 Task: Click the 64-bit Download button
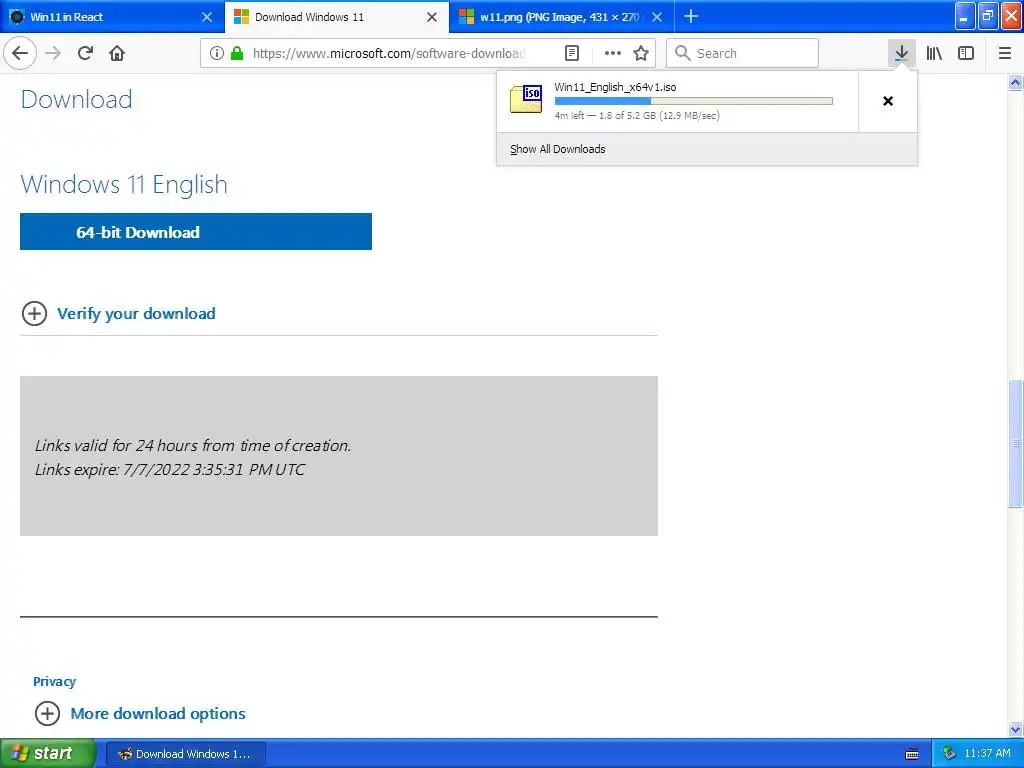196,231
